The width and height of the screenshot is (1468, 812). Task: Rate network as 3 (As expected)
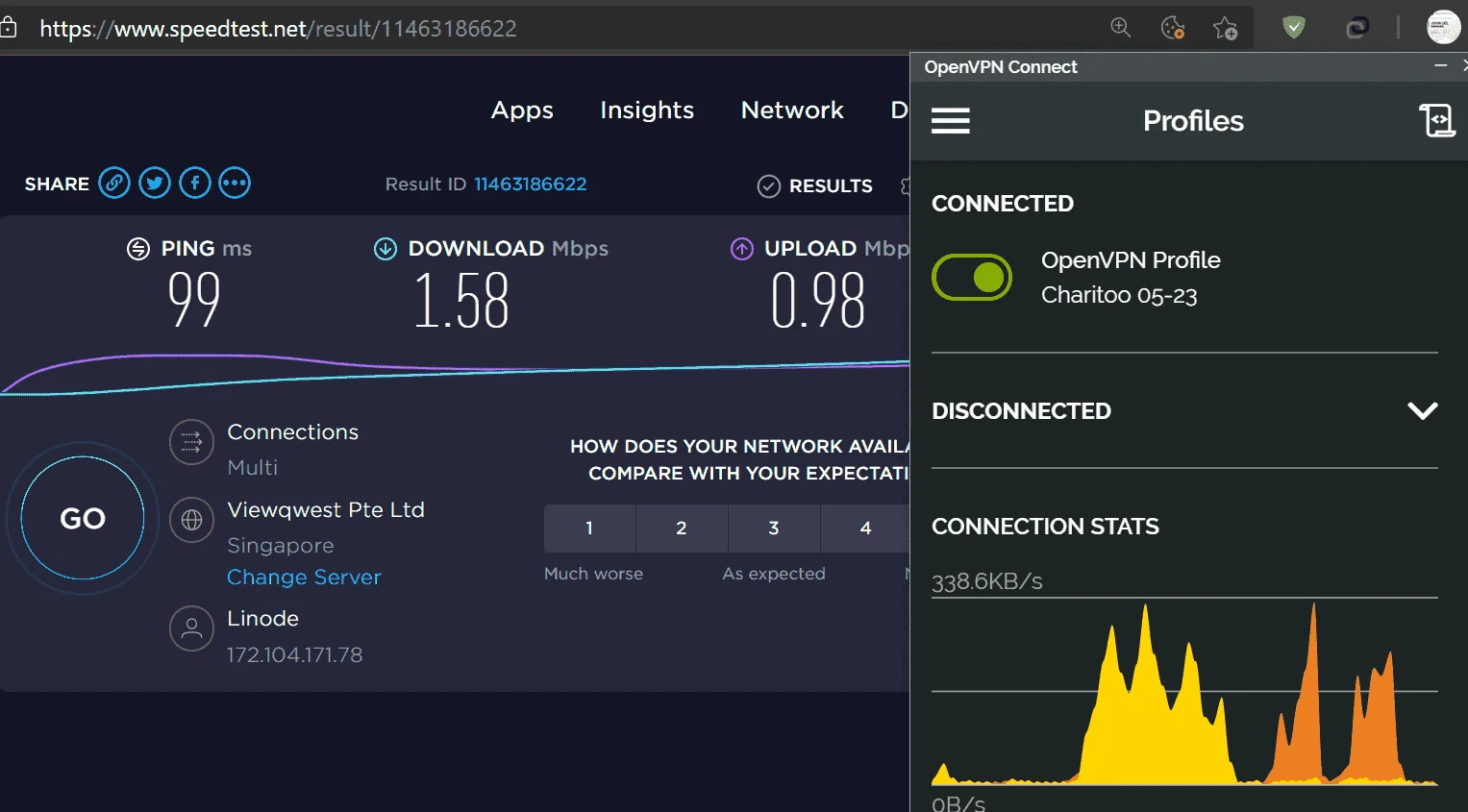774,529
